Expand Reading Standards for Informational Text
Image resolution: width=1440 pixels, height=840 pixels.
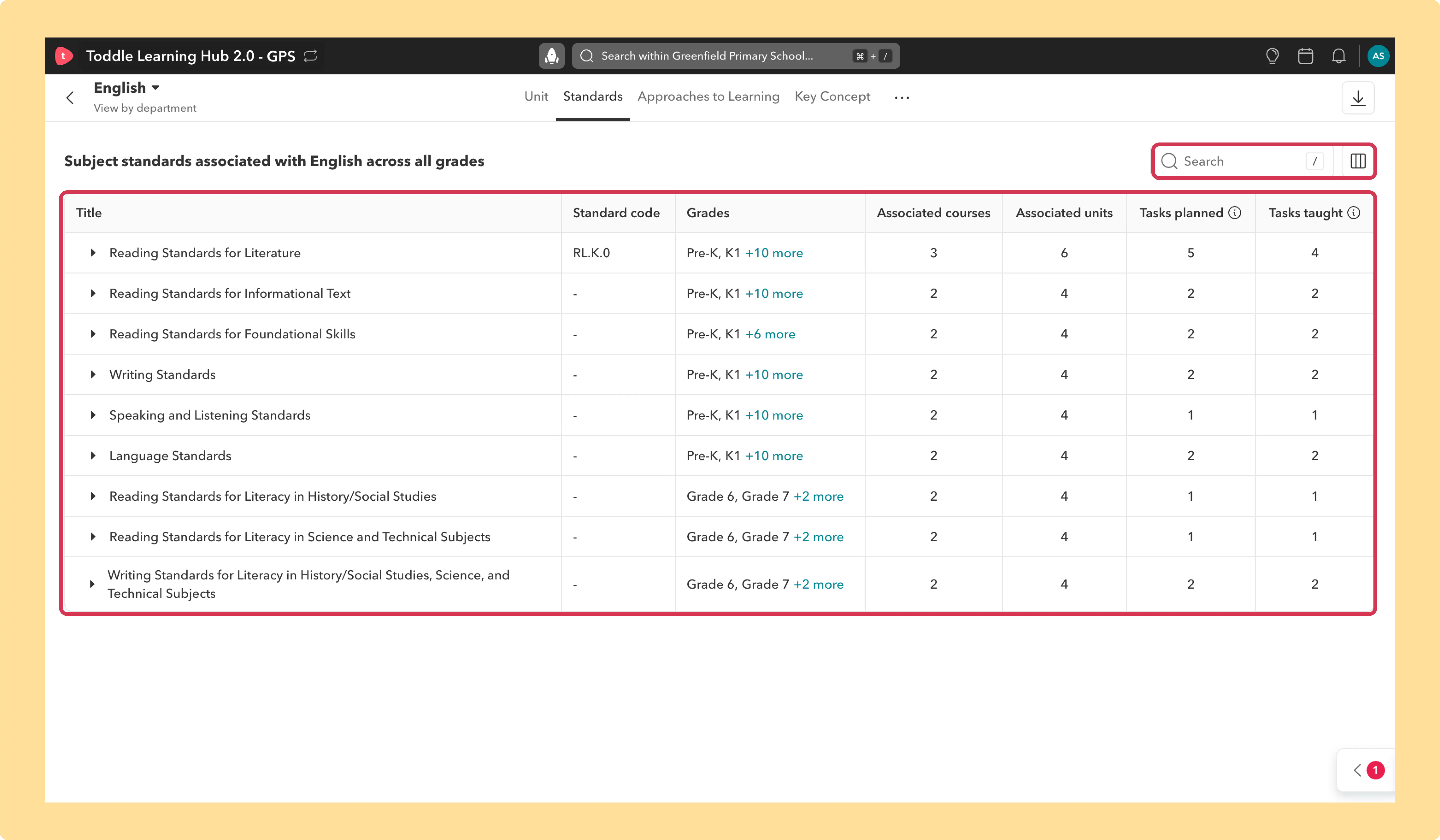(93, 293)
